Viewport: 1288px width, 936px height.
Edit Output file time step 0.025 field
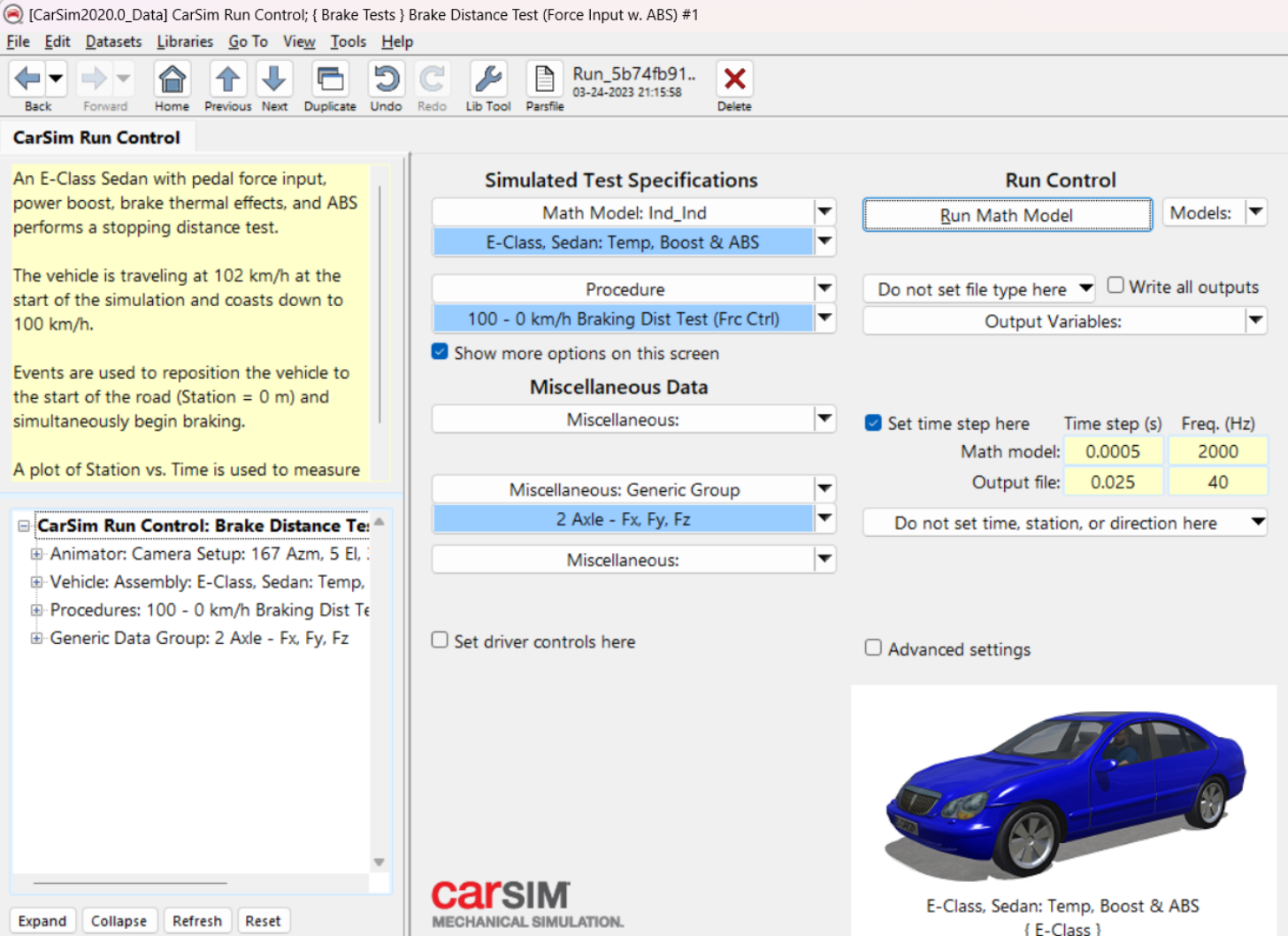point(1114,482)
